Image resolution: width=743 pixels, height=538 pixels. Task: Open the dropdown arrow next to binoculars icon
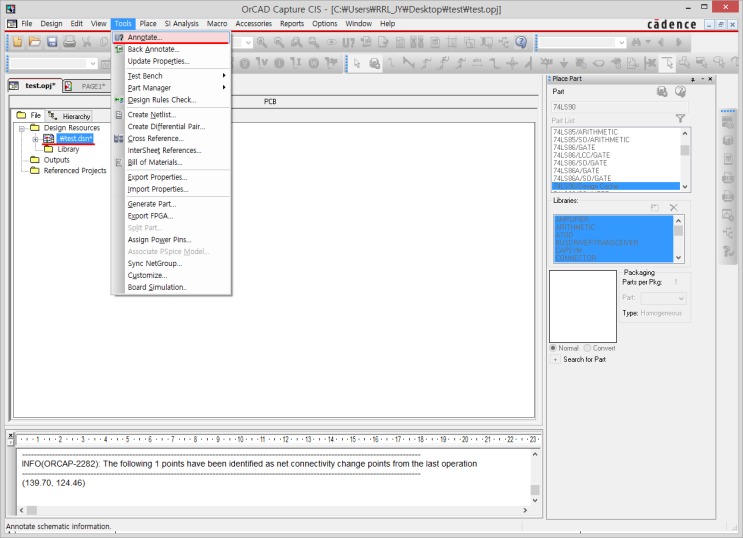pyautogui.click(x=648, y=42)
